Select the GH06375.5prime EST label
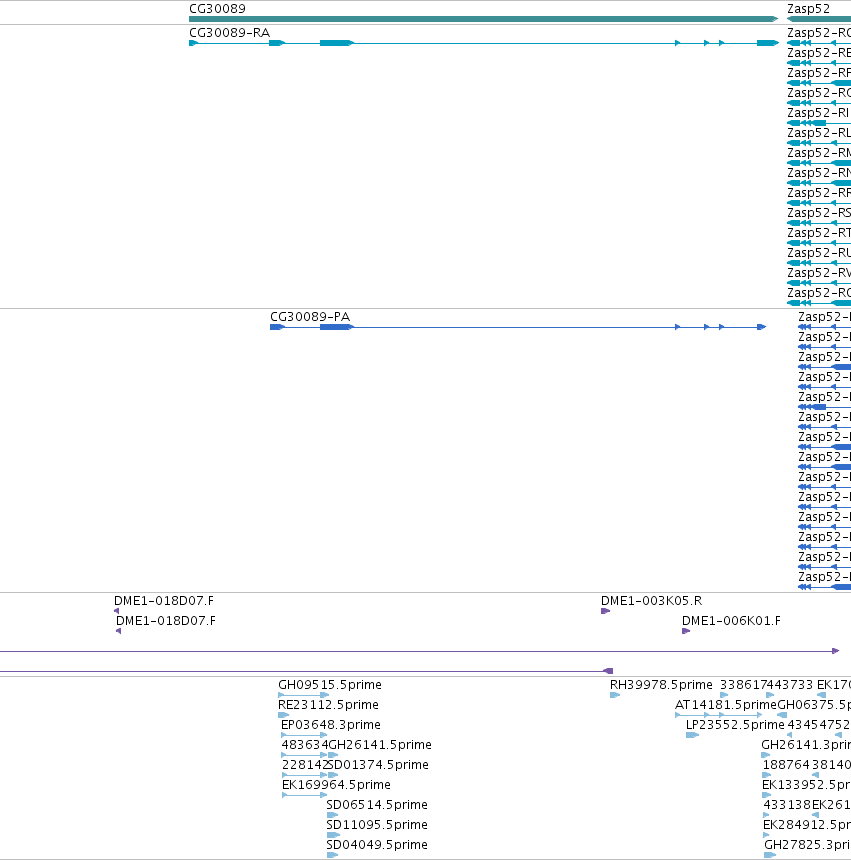851x860 pixels. [x=814, y=705]
